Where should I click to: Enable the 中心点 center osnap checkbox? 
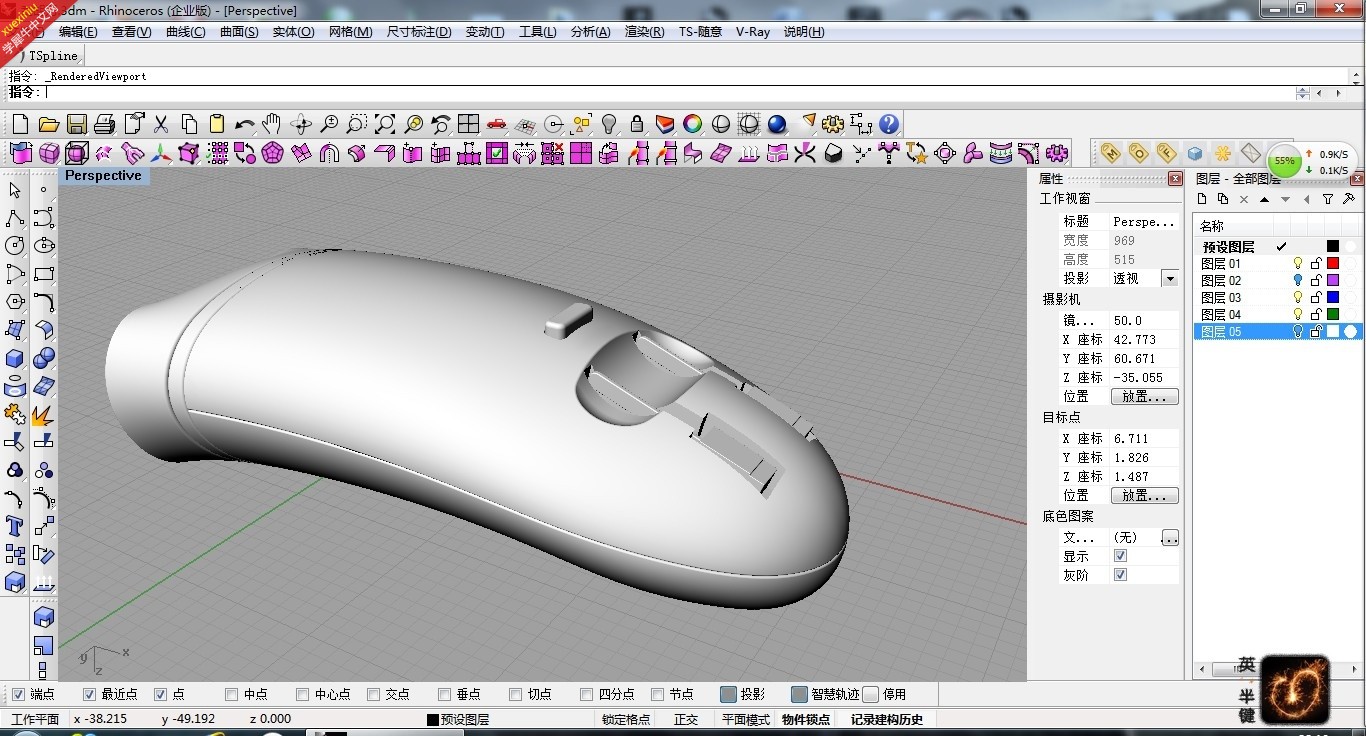(x=303, y=694)
